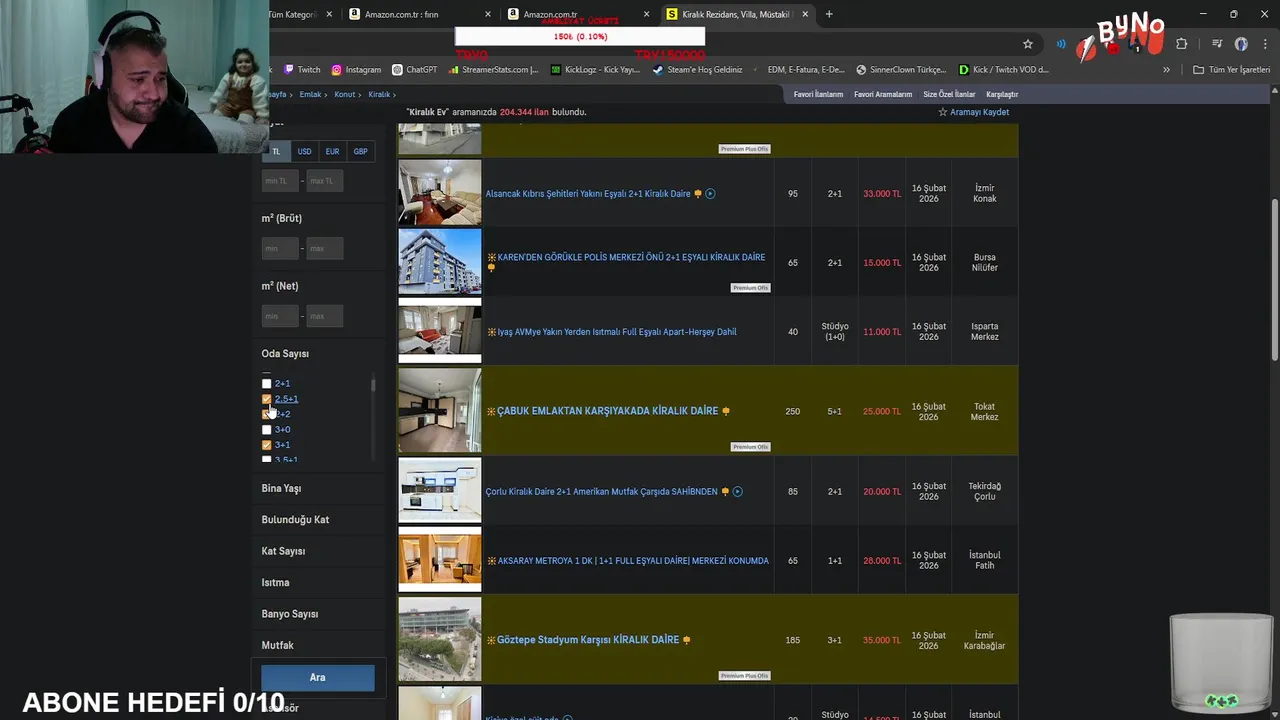Open the Alsancak Kıbrıs Şehitleri listing link
The image size is (1280, 720).
point(588,194)
